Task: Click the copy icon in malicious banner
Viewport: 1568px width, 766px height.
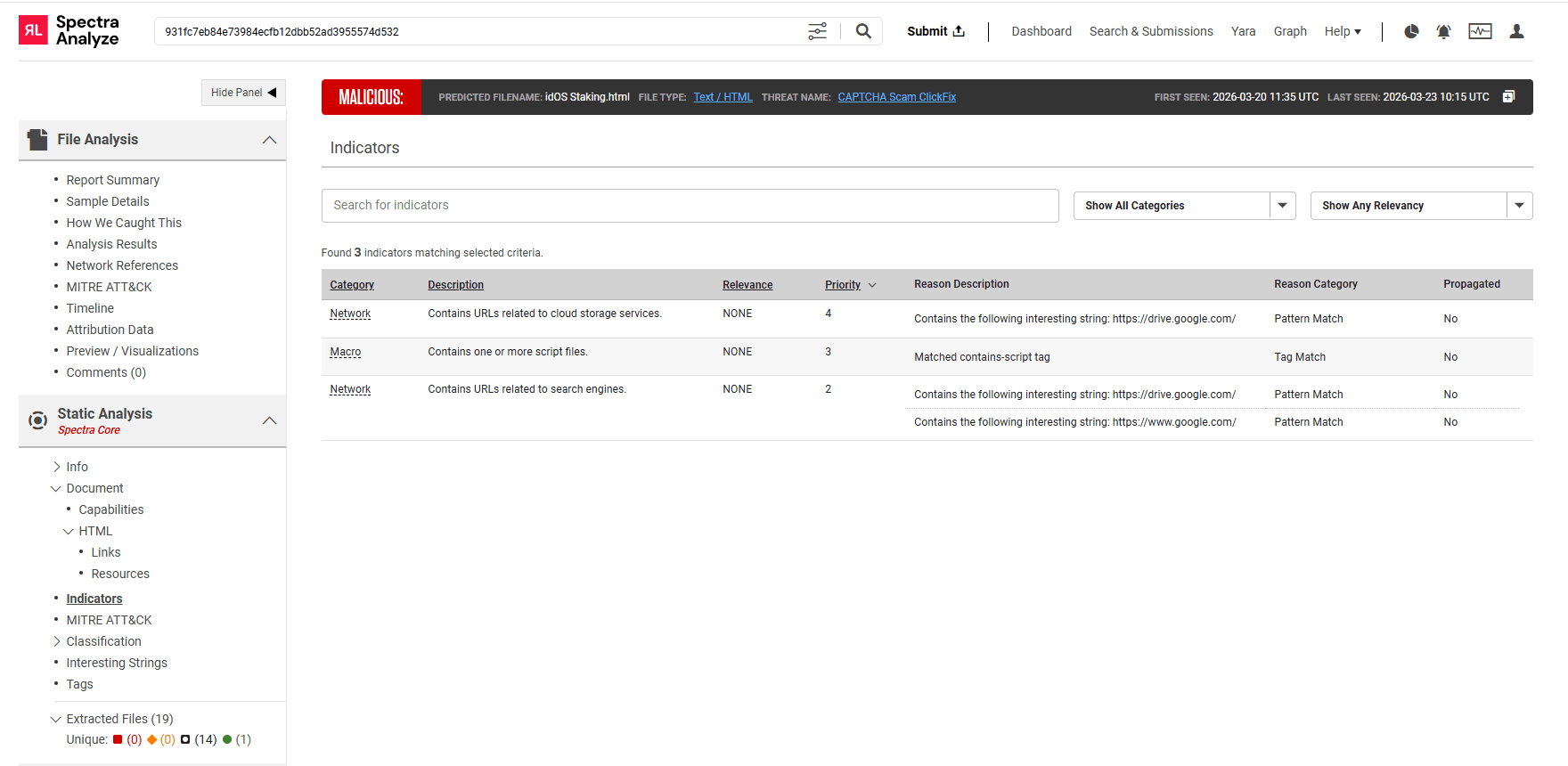Action: 1508,96
